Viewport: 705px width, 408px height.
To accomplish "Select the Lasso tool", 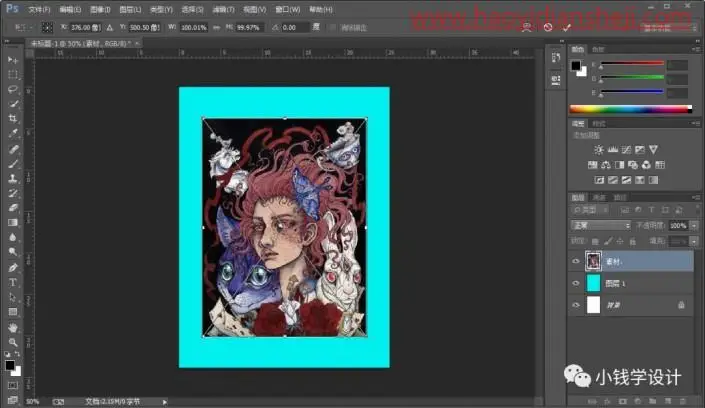I will point(13,90).
